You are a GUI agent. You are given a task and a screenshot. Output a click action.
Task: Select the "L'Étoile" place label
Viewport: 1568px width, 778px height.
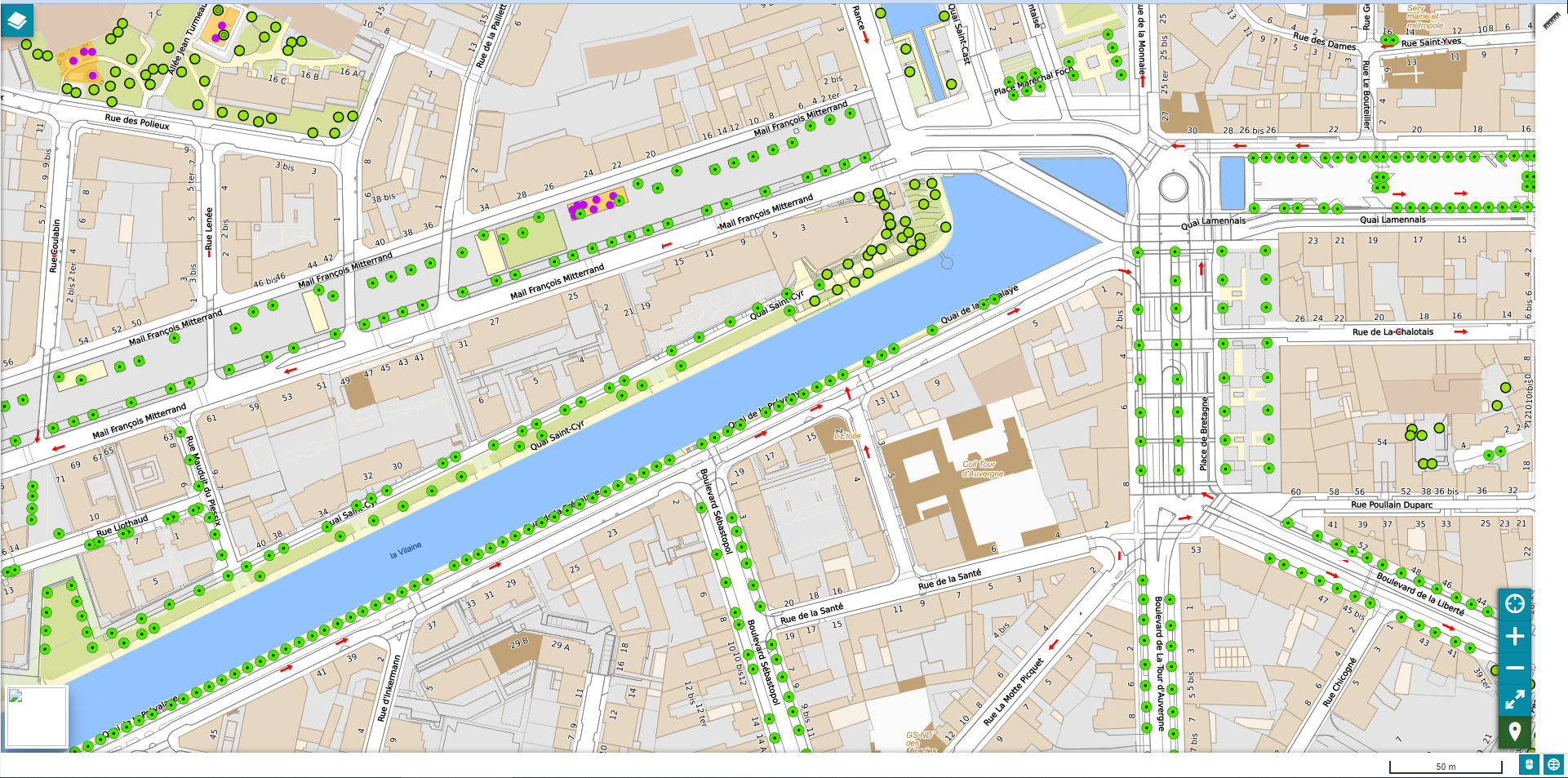pos(847,436)
